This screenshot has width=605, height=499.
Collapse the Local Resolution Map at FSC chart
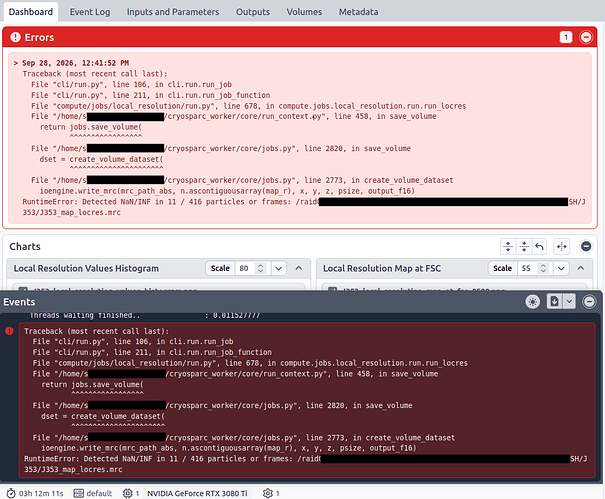581,268
